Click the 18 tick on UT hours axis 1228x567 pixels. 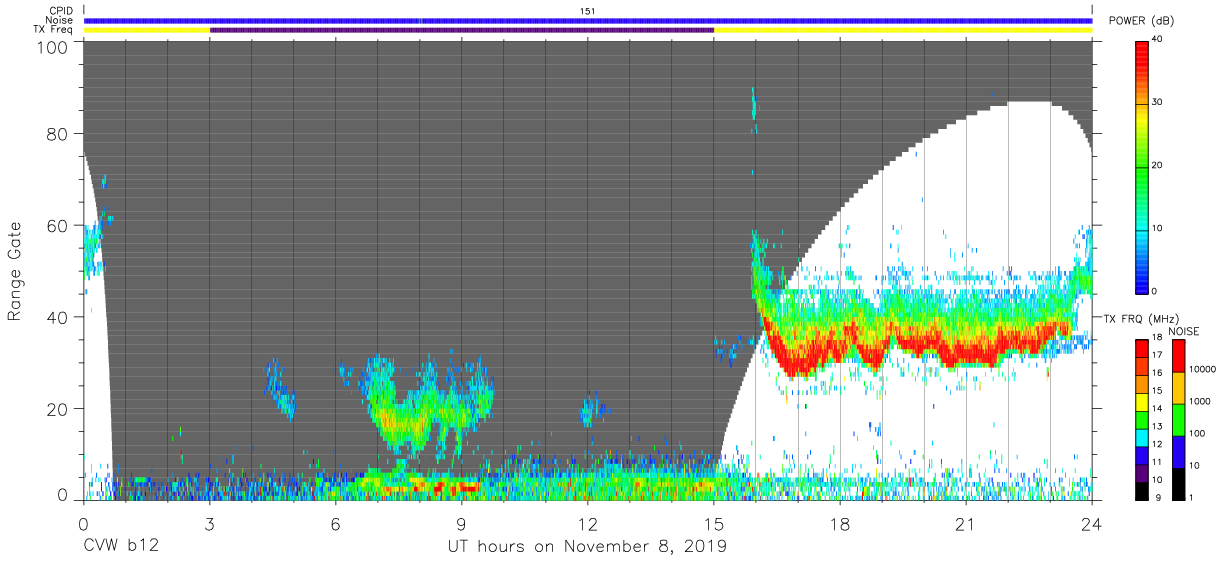[x=840, y=524]
